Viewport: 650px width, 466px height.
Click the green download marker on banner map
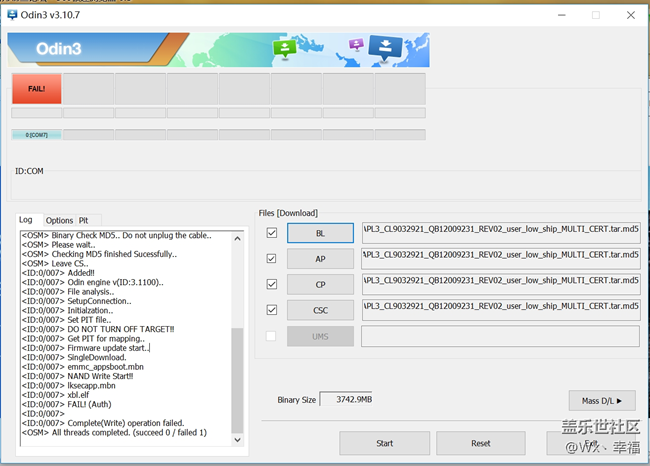(x=285, y=49)
